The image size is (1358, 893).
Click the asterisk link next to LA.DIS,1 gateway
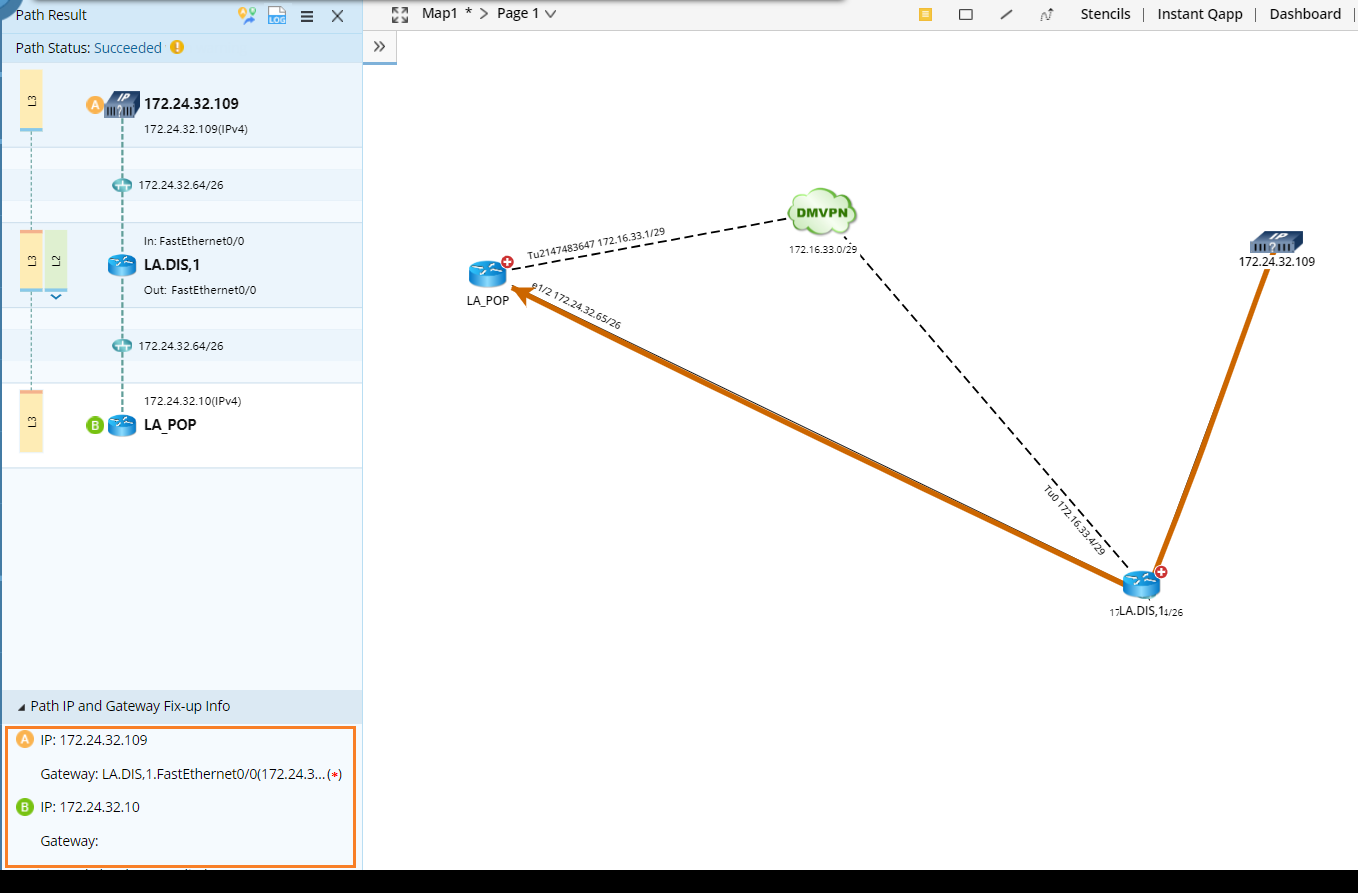336,773
